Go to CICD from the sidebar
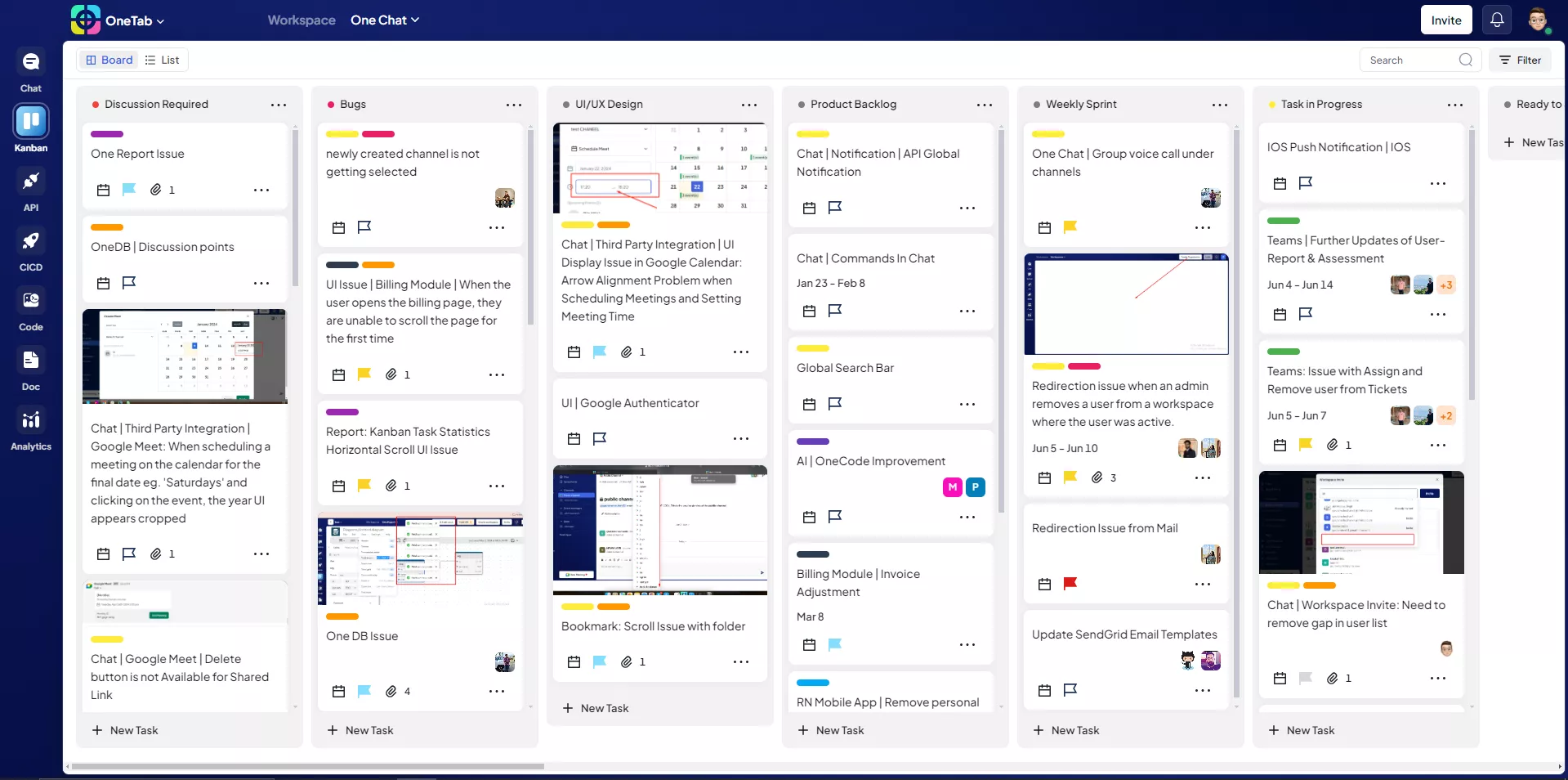The width and height of the screenshot is (1568, 780). tap(30, 241)
